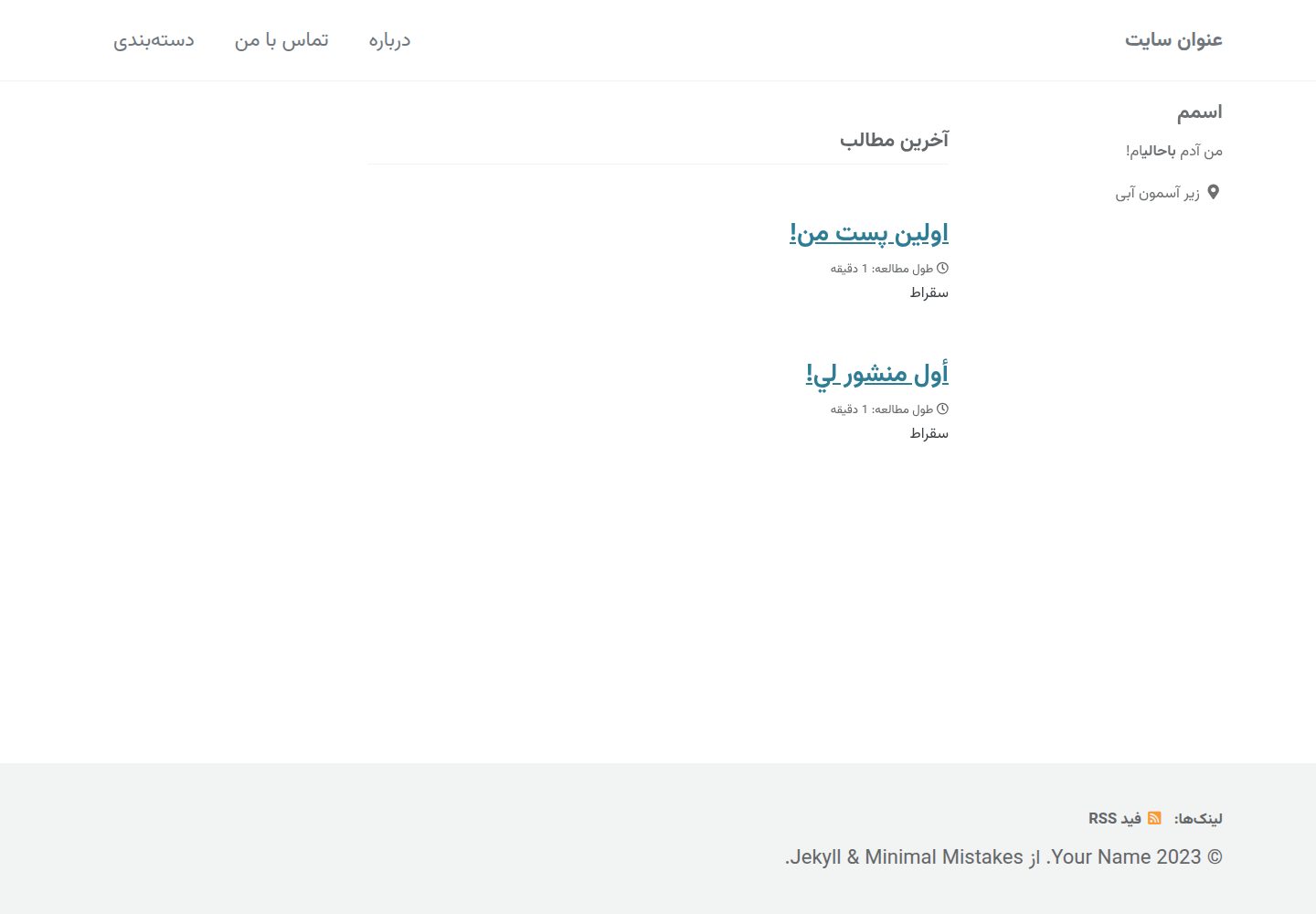Click the author name اسمم
Screen dimensions: 1316x914
coord(1200,112)
